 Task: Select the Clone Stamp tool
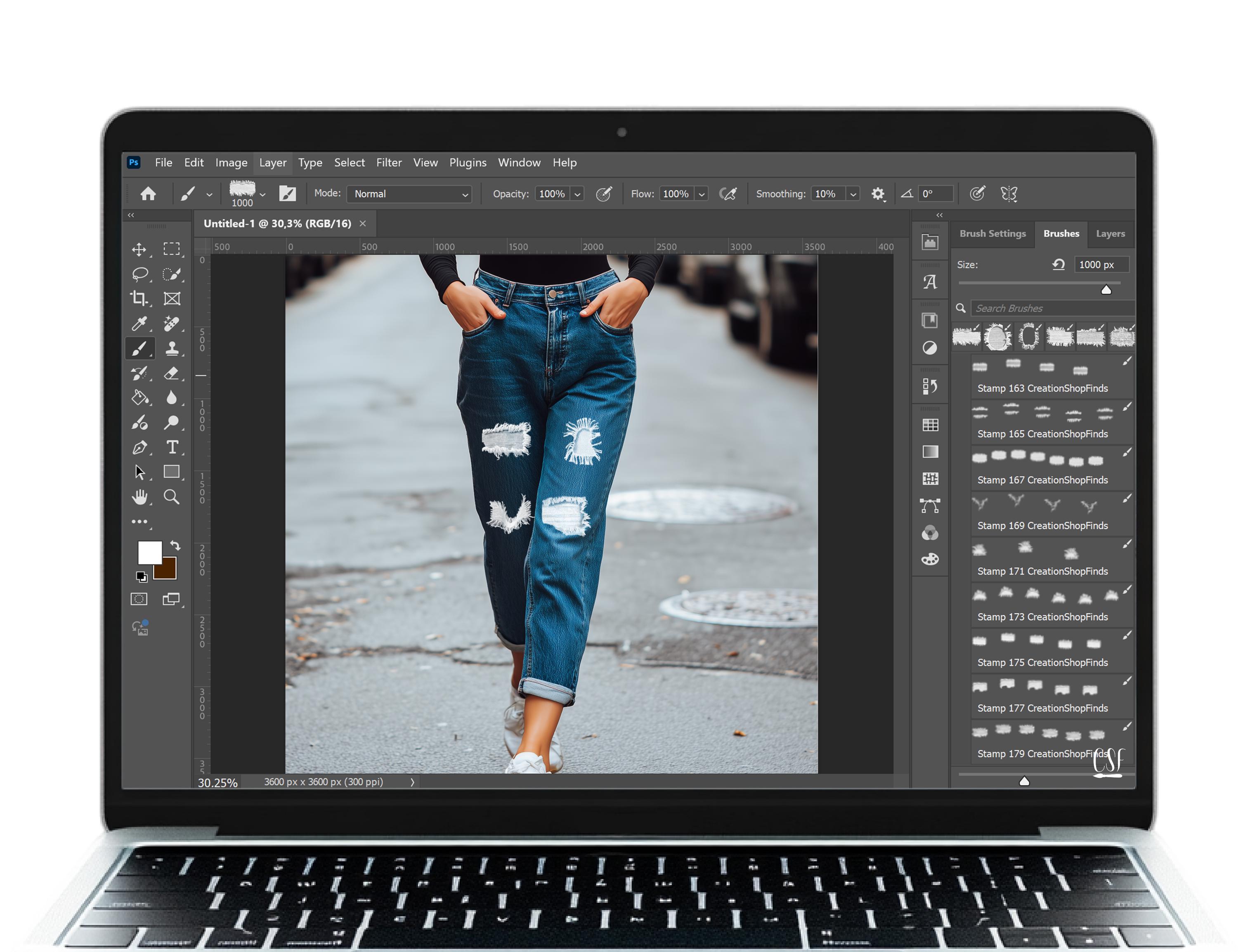(172, 349)
